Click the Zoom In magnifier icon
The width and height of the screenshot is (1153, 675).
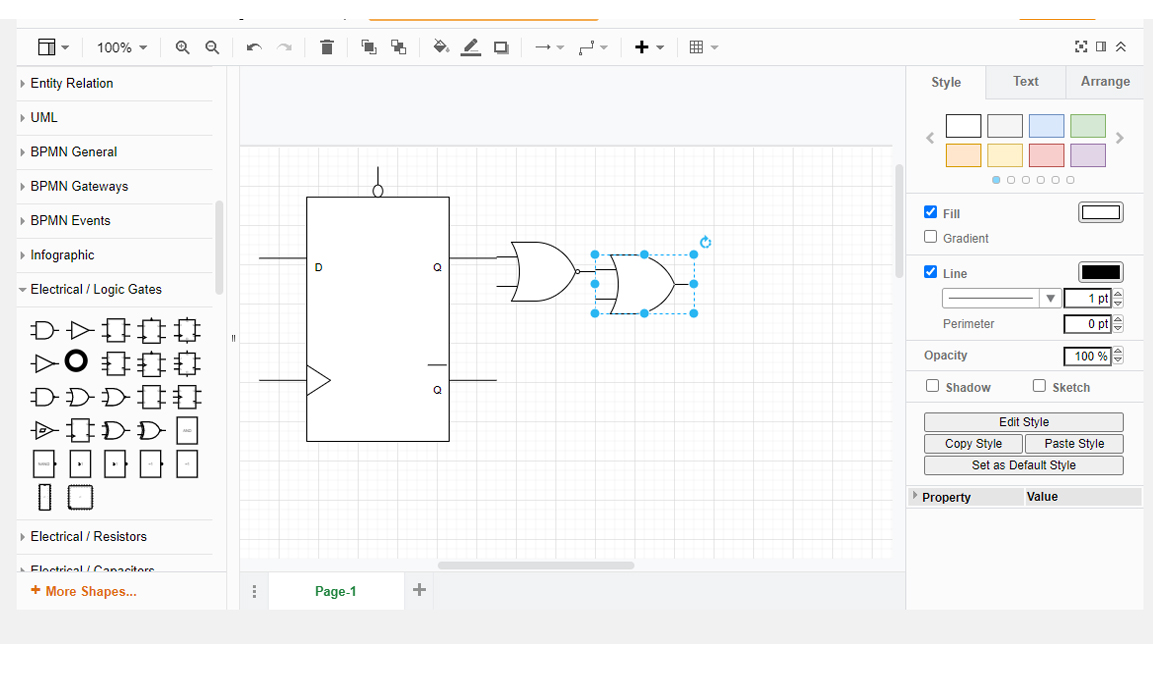182,47
